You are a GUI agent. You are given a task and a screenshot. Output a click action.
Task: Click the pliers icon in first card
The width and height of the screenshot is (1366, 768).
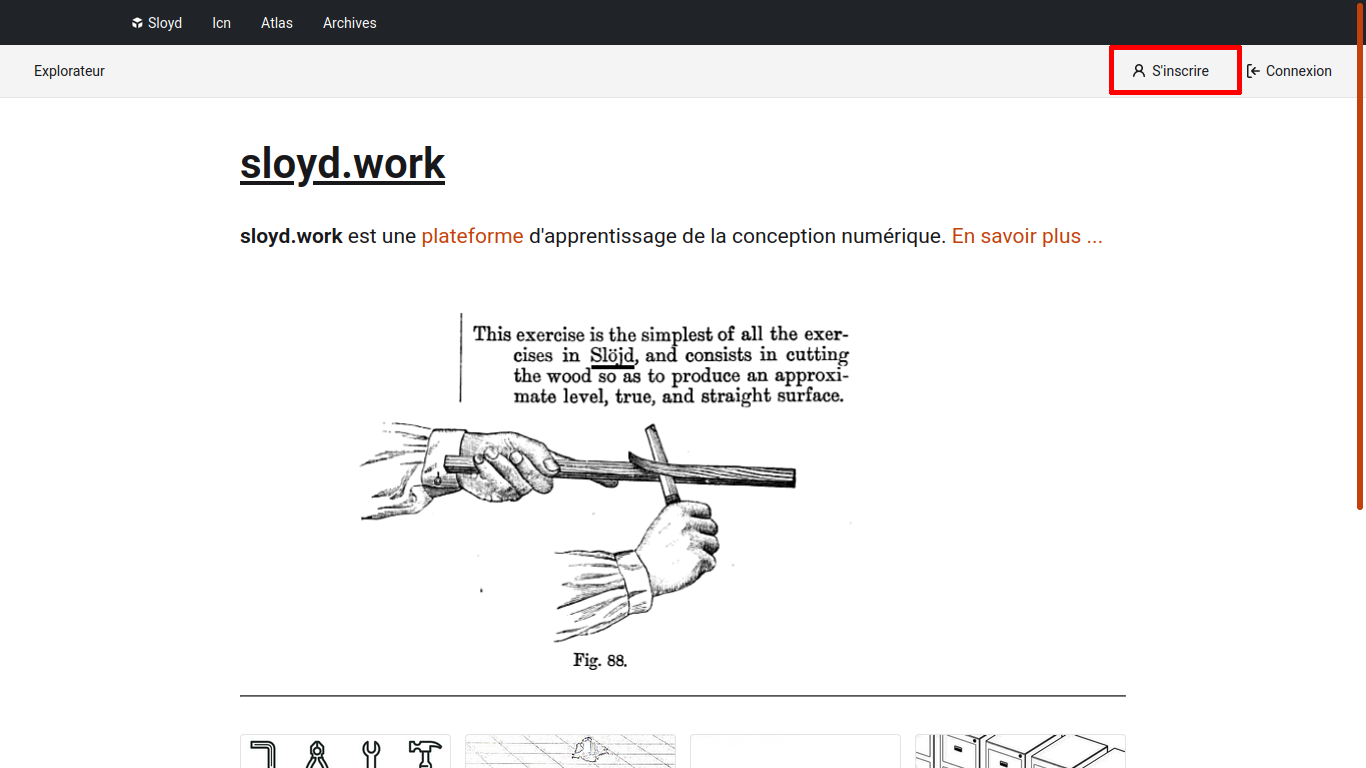(318, 753)
